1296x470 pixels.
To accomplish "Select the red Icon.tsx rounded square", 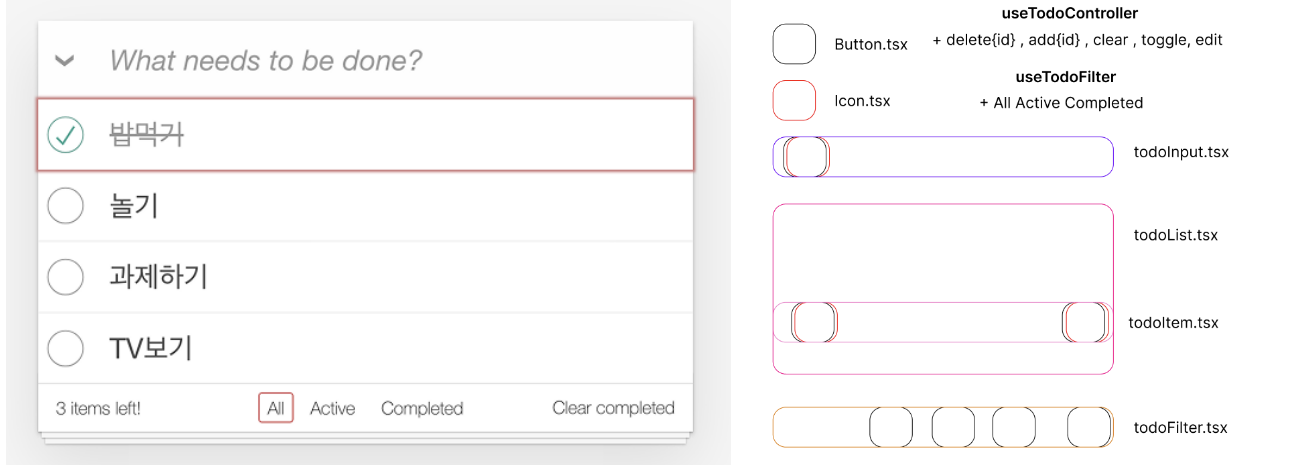I will coord(794,100).
